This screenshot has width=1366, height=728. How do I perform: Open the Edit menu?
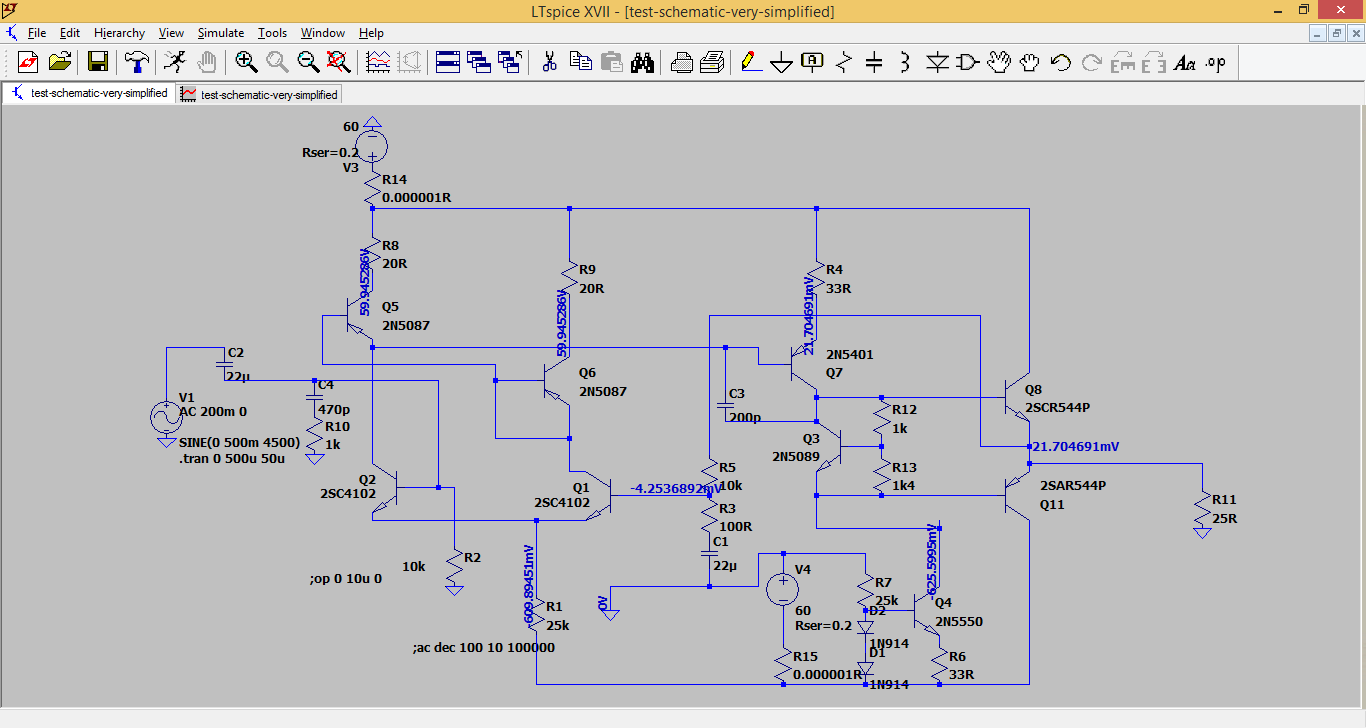click(69, 33)
